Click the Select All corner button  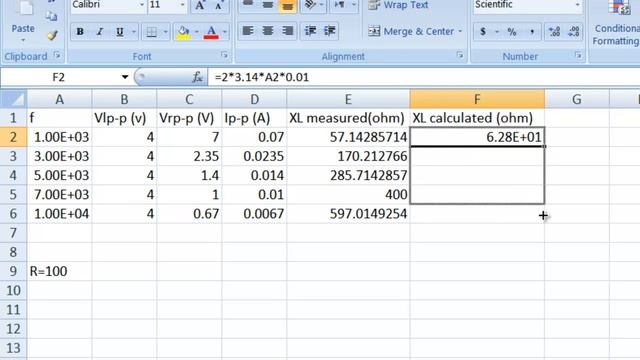pyautogui.click(x=13, y=99)
